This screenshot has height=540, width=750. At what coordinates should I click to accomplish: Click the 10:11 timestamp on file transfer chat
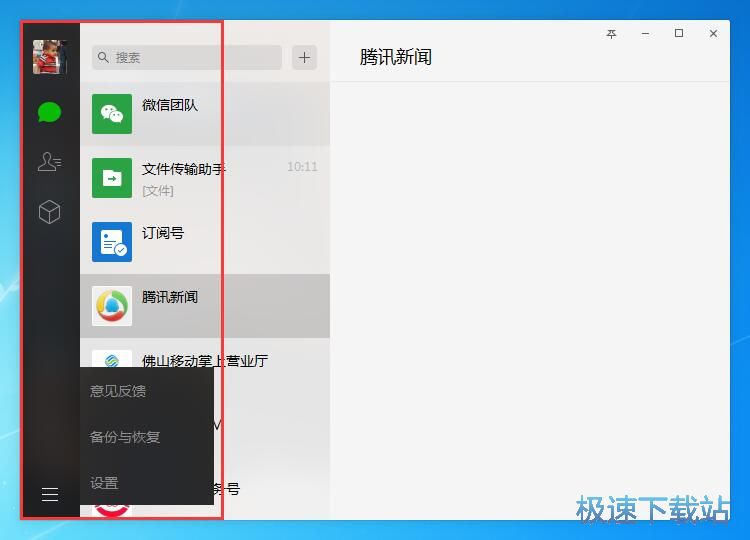pos(302,166)
